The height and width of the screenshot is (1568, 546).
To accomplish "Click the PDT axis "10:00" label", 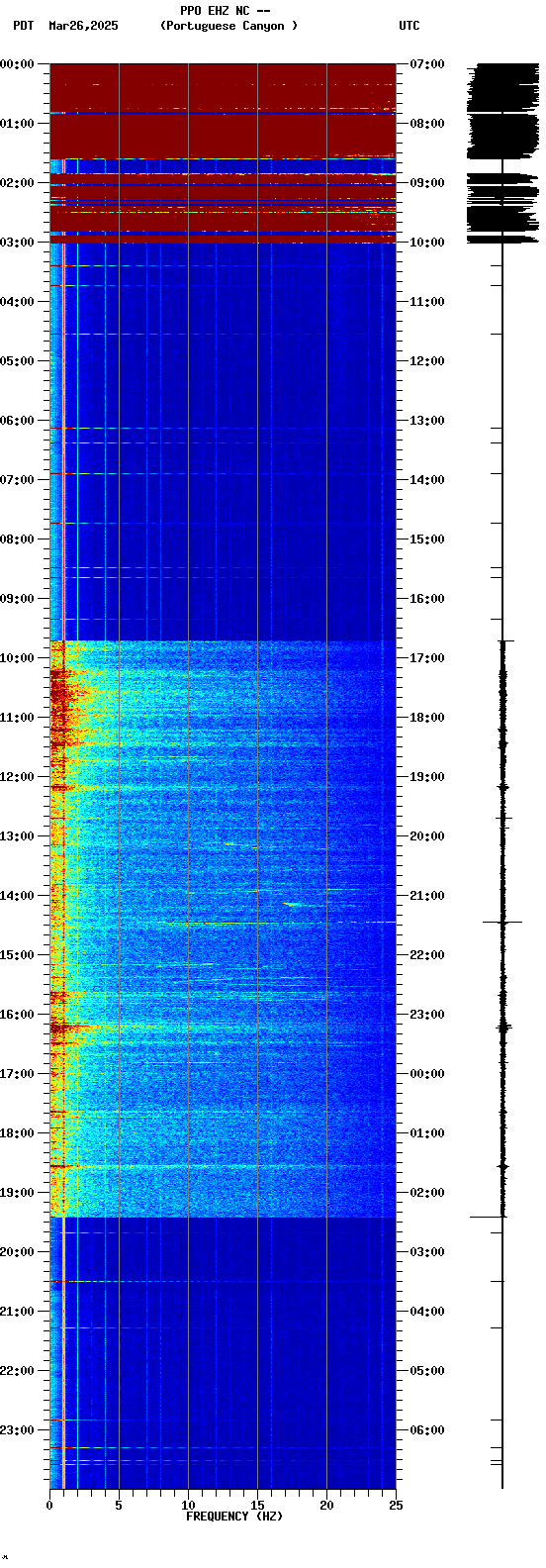I will 18,658.
